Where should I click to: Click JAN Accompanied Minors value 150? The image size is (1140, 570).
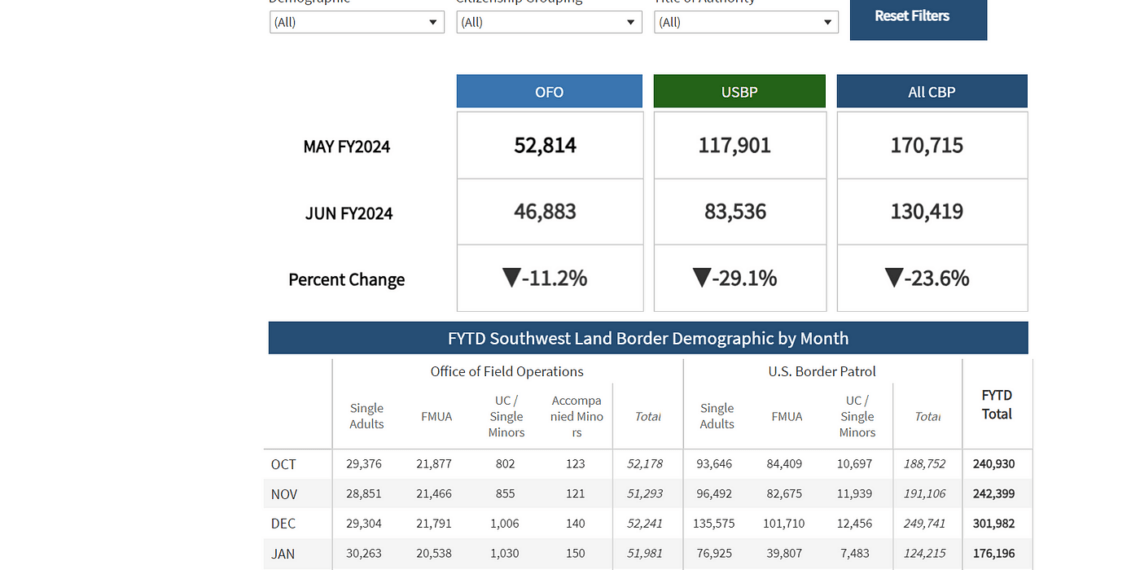click(x=575, y=553)
